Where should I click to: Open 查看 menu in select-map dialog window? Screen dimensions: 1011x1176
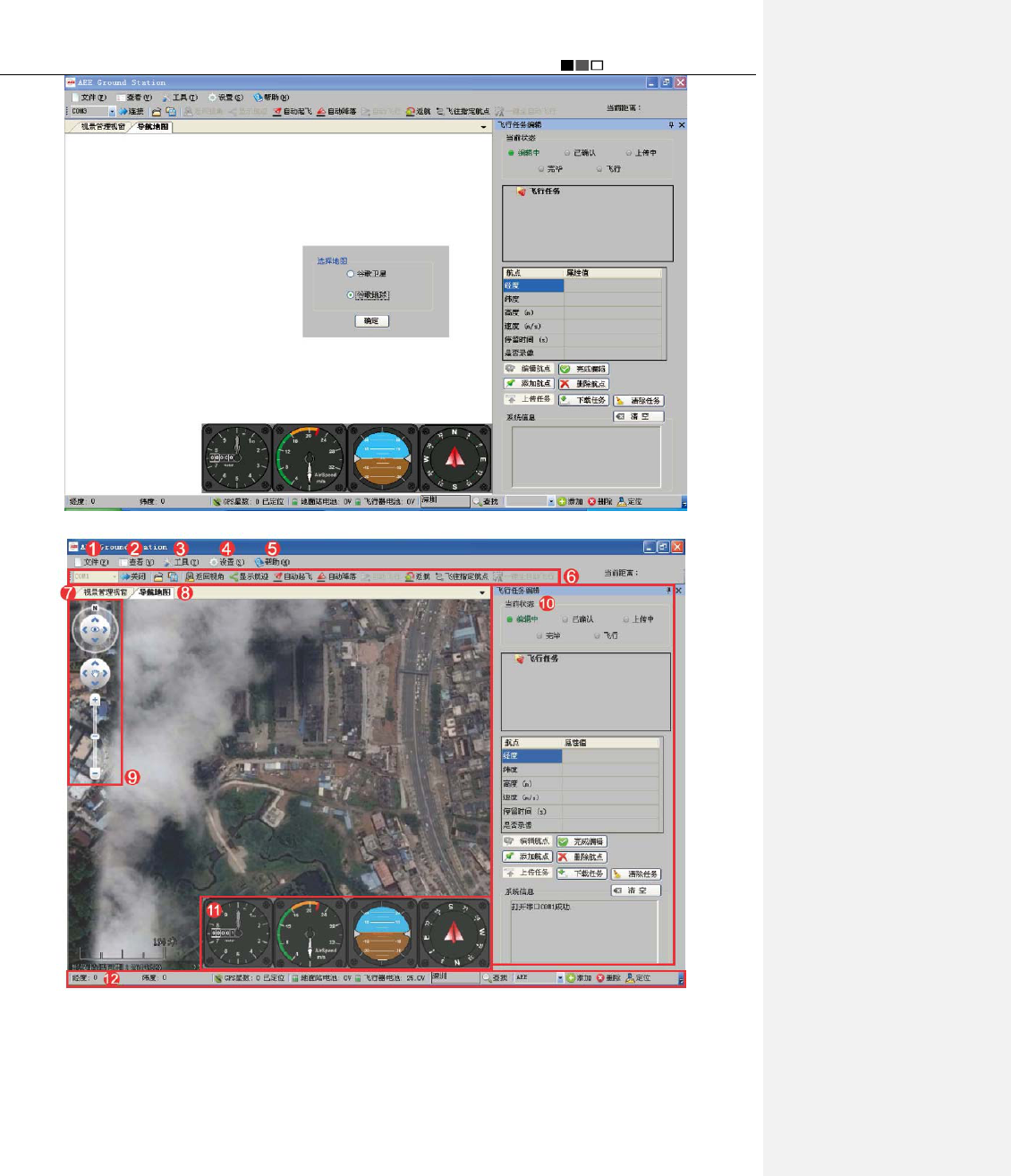click(136, 98)
